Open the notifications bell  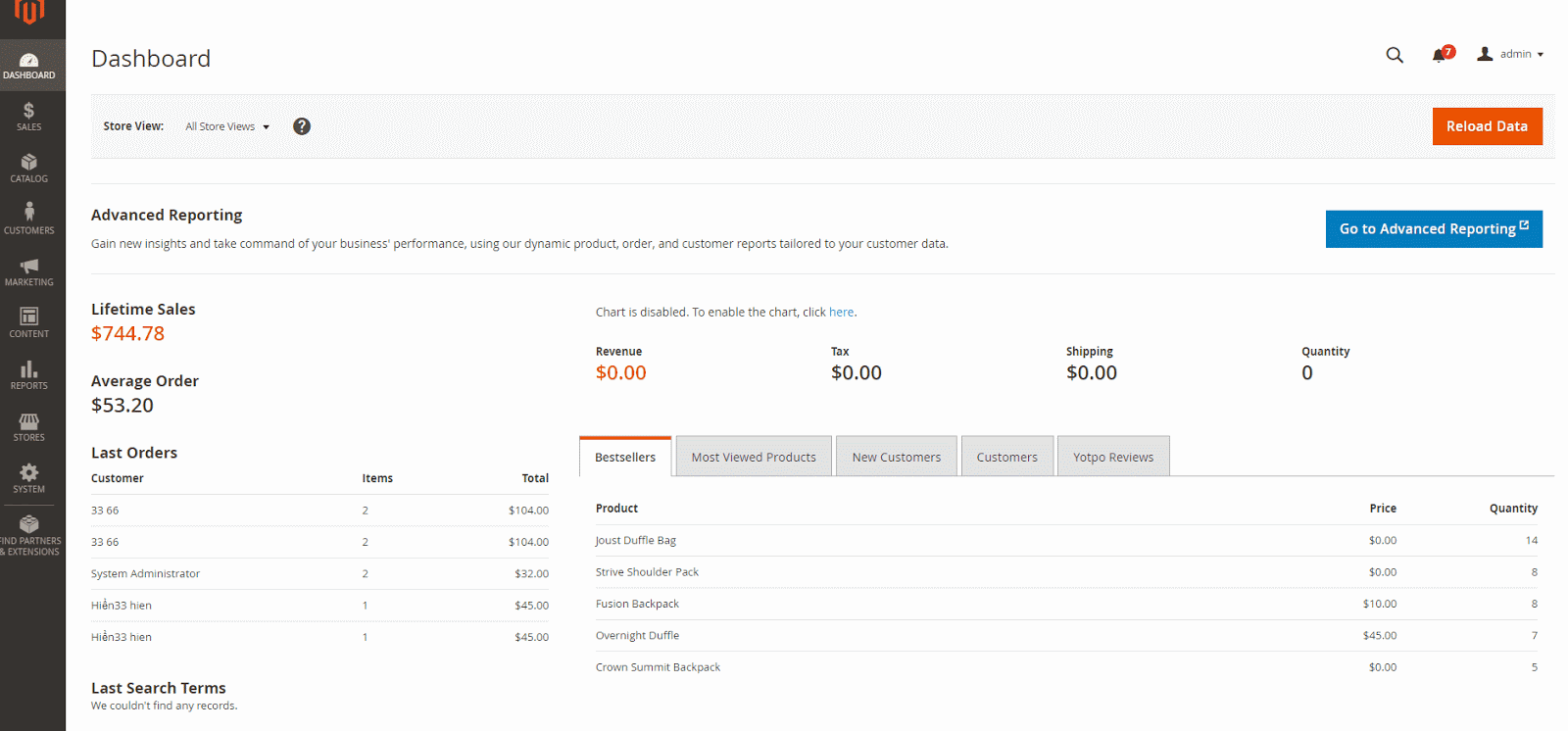1439,56
